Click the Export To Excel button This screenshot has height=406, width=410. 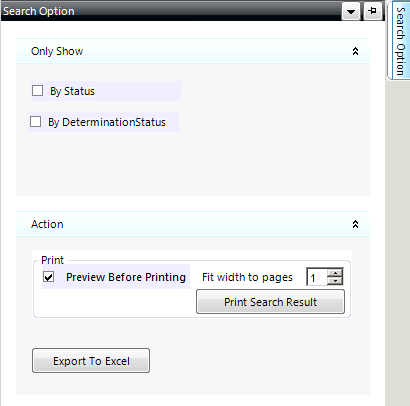click(x=91, y=361)
